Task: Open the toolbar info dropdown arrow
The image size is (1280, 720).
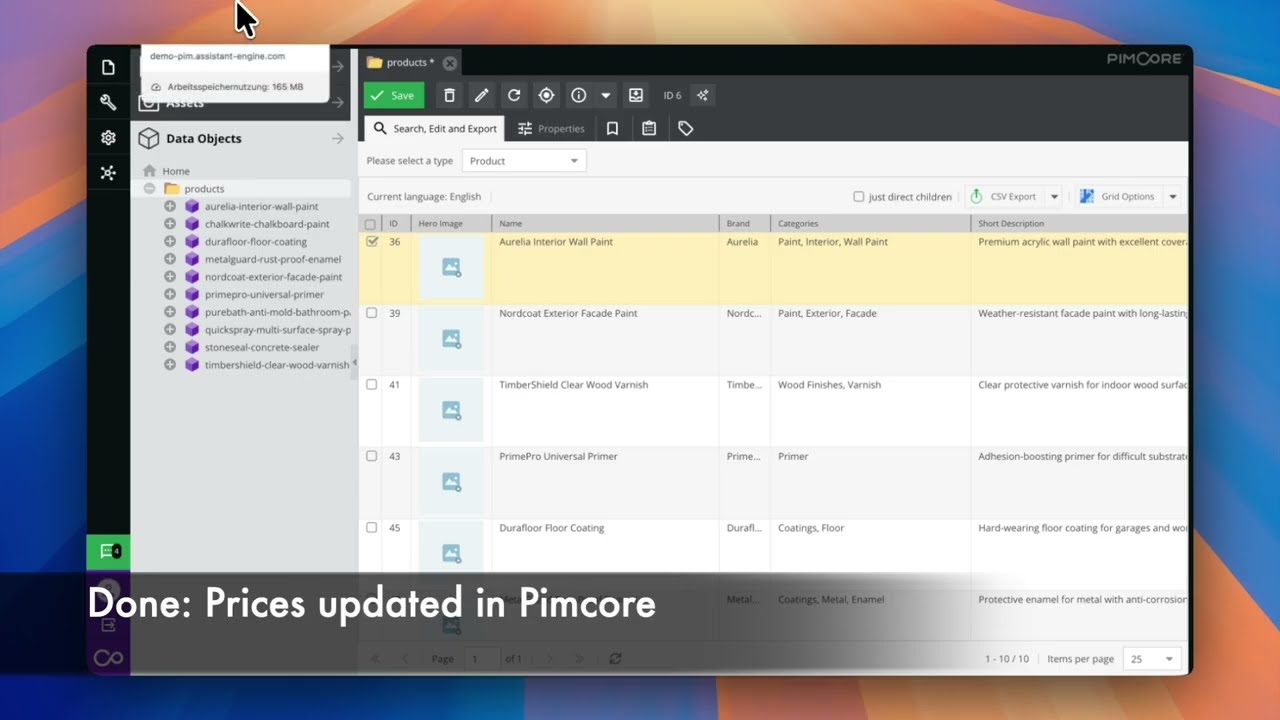Action: 605,95
